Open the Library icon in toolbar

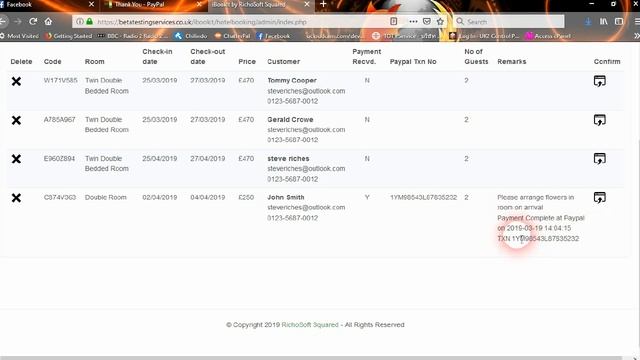pos(603,22)
